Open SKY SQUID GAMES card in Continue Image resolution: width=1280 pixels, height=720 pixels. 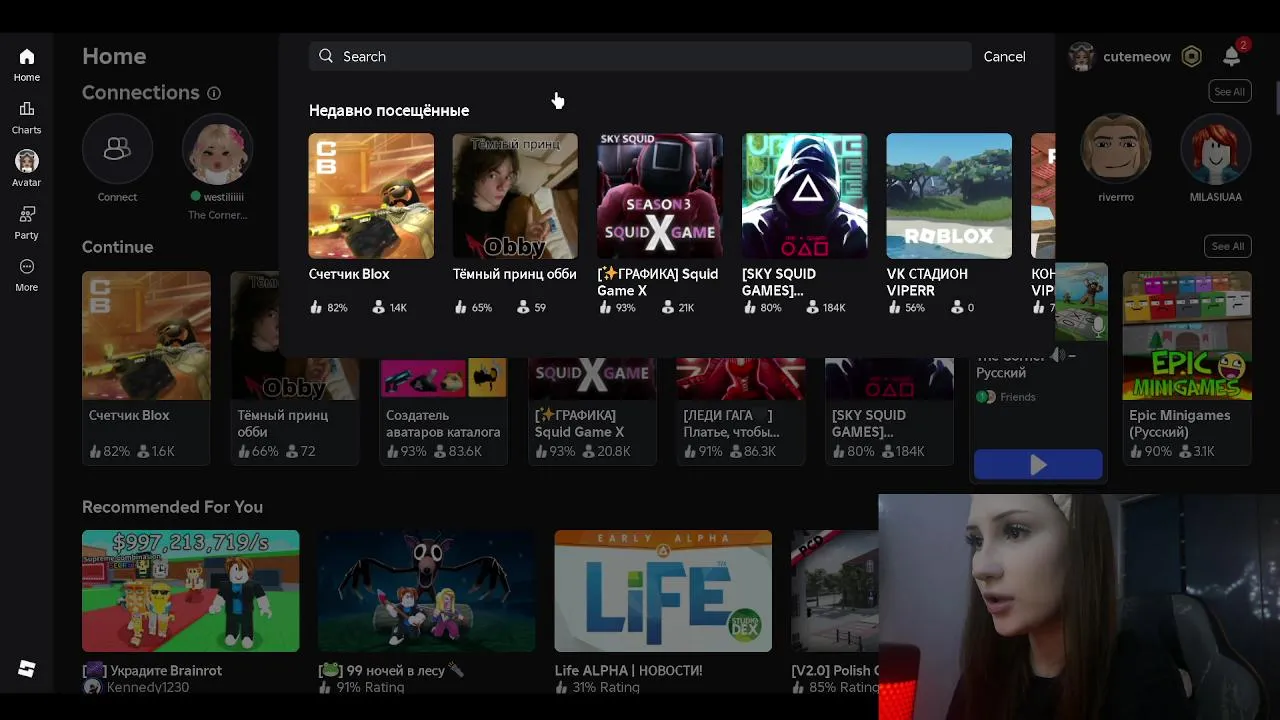click(889, 412)
